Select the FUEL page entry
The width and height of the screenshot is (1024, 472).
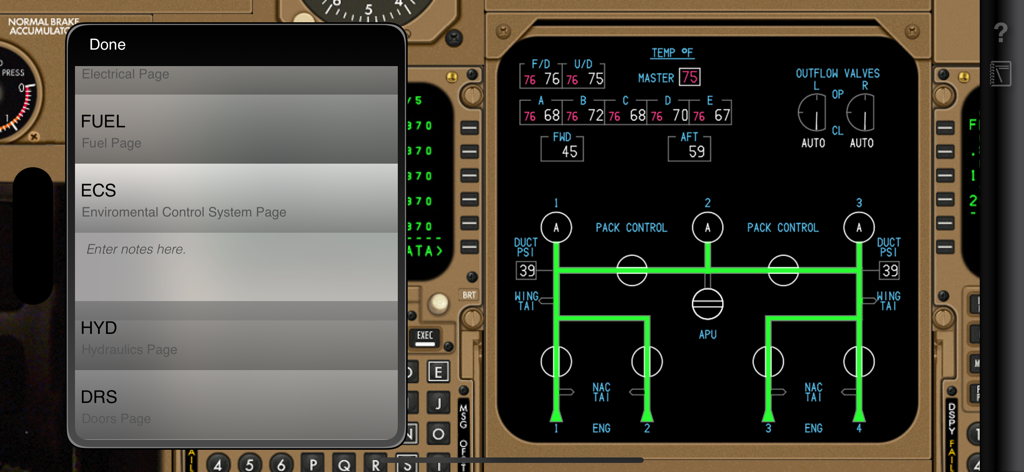[x=236, y=129]
